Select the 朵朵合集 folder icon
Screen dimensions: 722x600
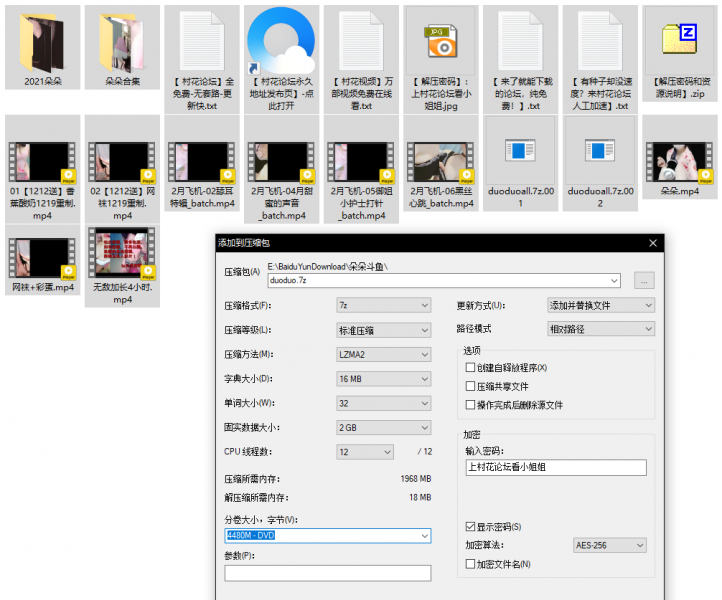[123, 41]
